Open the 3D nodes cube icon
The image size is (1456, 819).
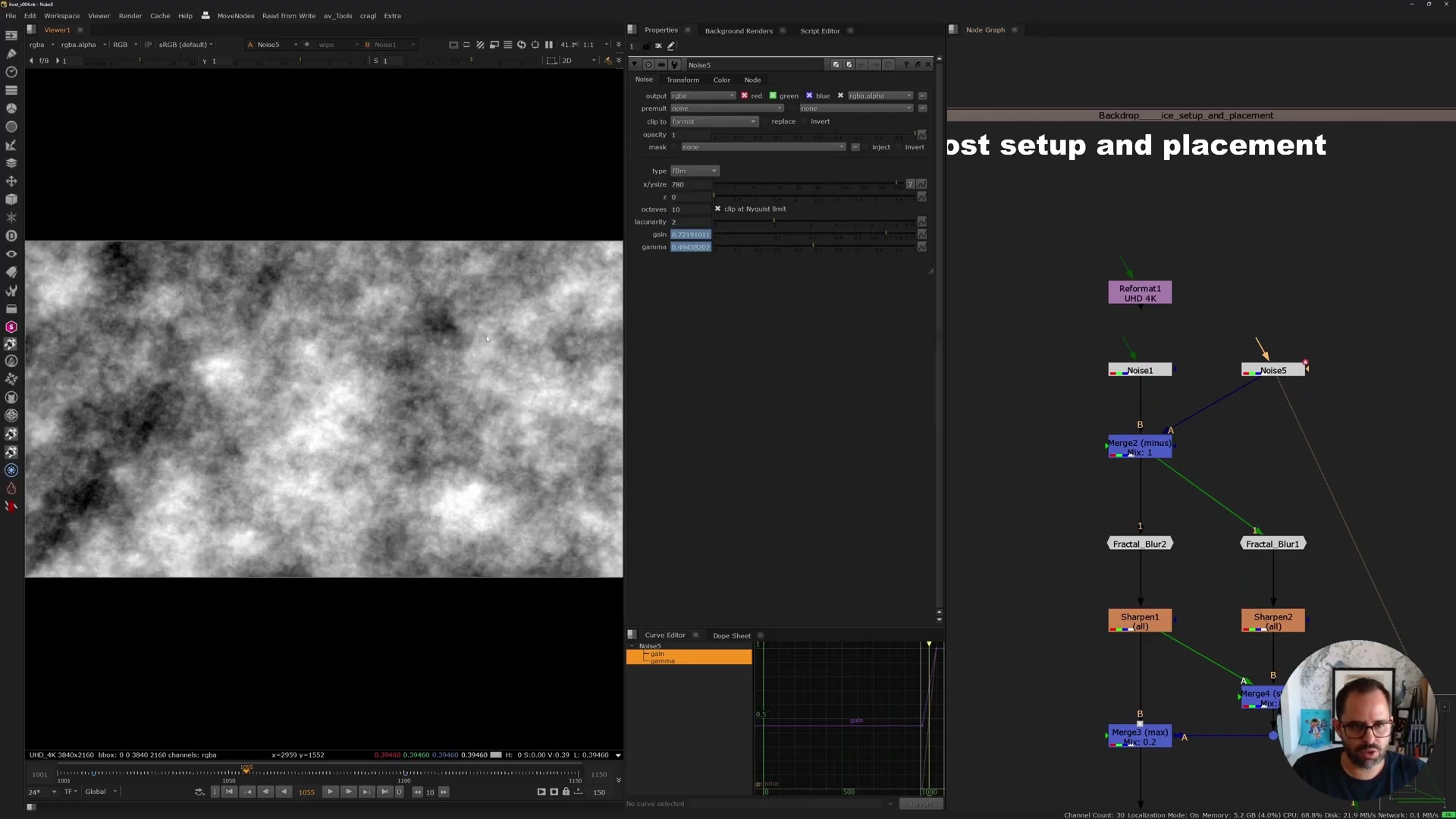pyautogui.click(x=11, y=199)
